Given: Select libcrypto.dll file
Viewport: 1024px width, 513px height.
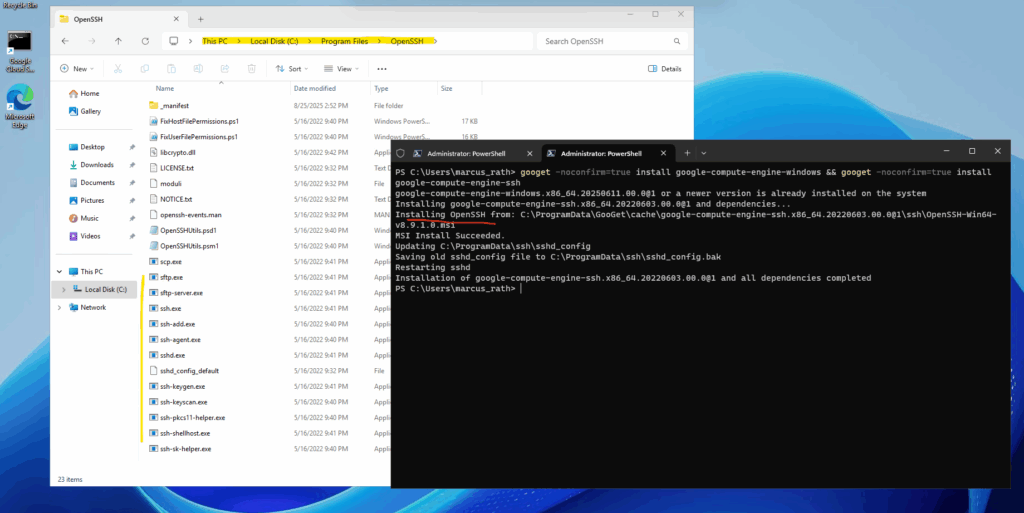Looking at the screenshot, I should point(172,152).
